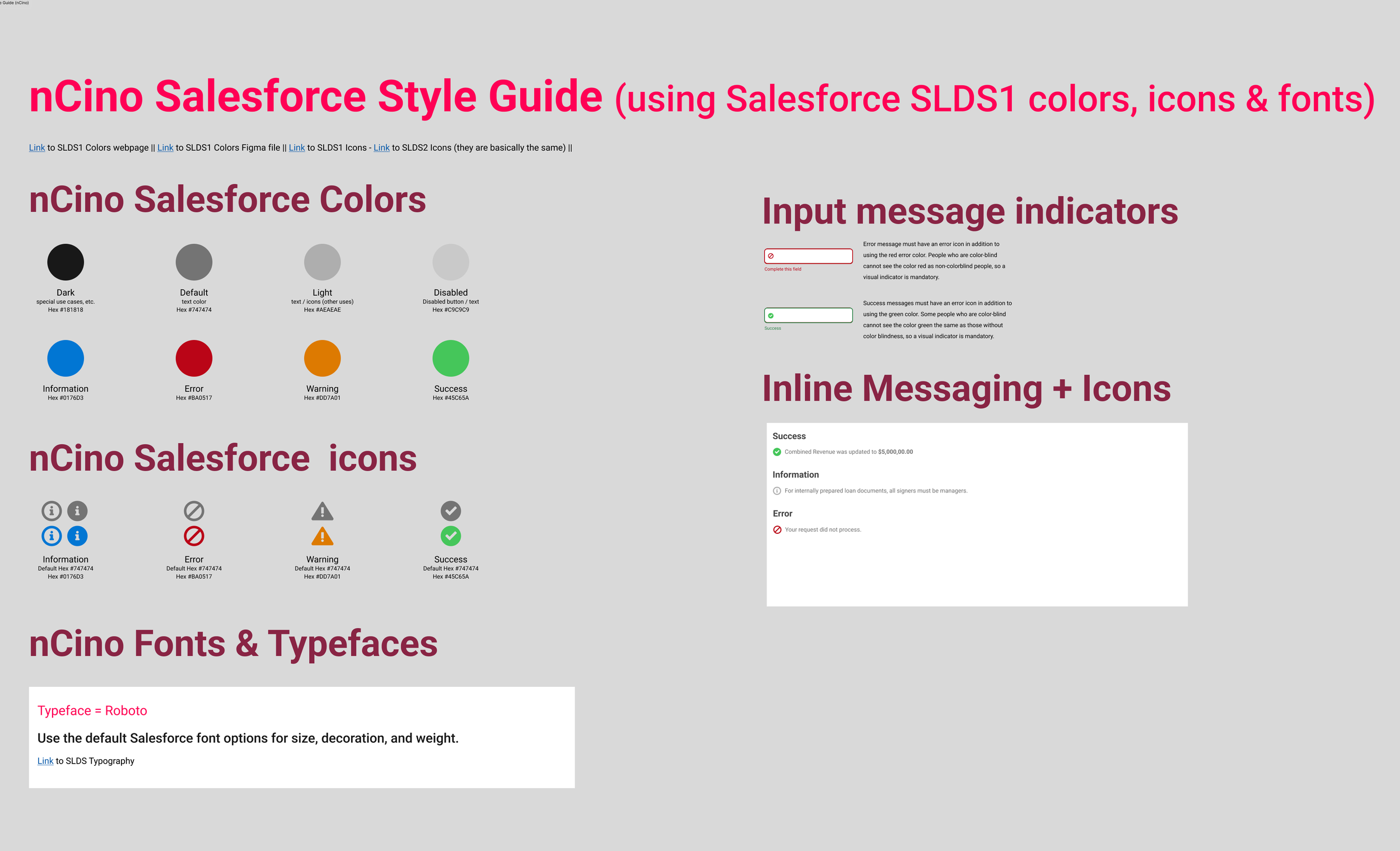Select the green Success checkmark icon
Screen dimensions: 1400x851
[x=451, y=536]
